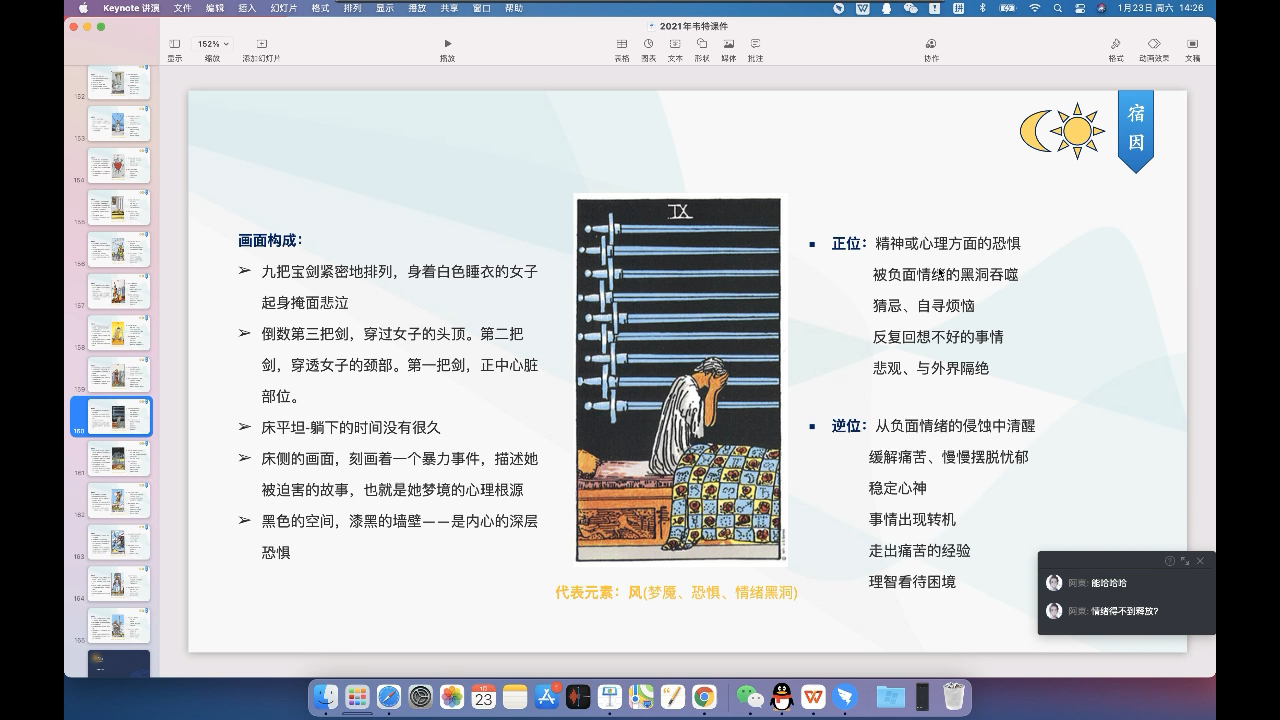Click the 代表元素 orange caption text
This screenshot has height=720, width=1280.
(x=676, y=592)
